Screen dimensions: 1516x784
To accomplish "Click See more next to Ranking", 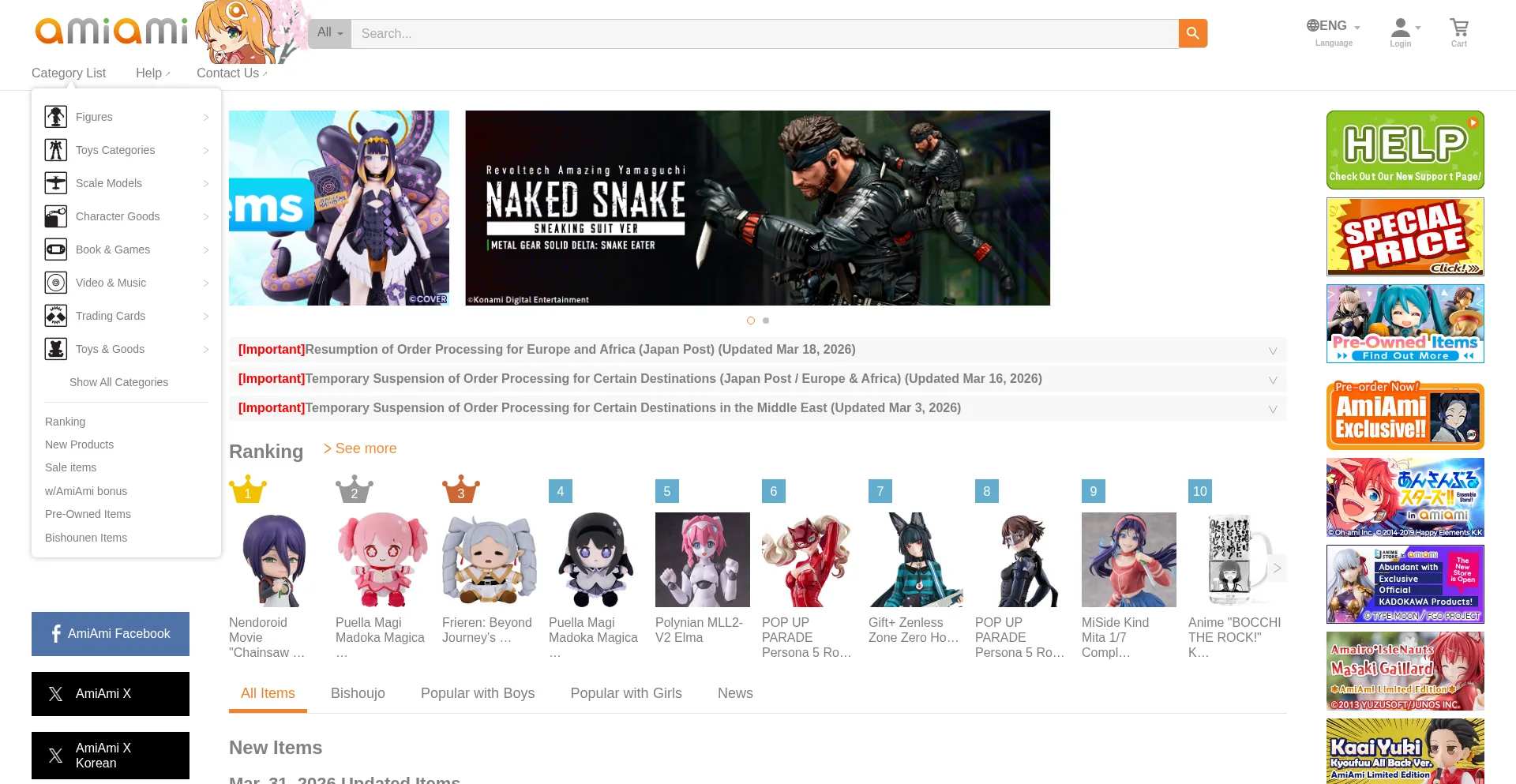I will click(360, 448).
